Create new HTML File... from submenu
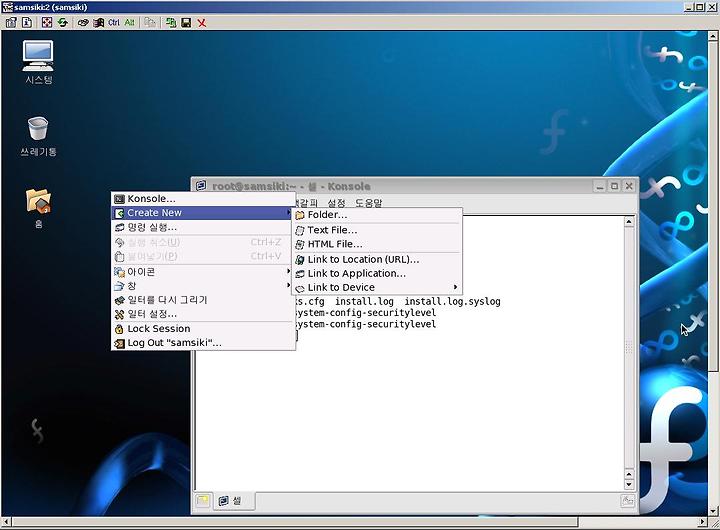Image resolution: width=720 pixels, height=530 pixels. click(x=377, y=244)
